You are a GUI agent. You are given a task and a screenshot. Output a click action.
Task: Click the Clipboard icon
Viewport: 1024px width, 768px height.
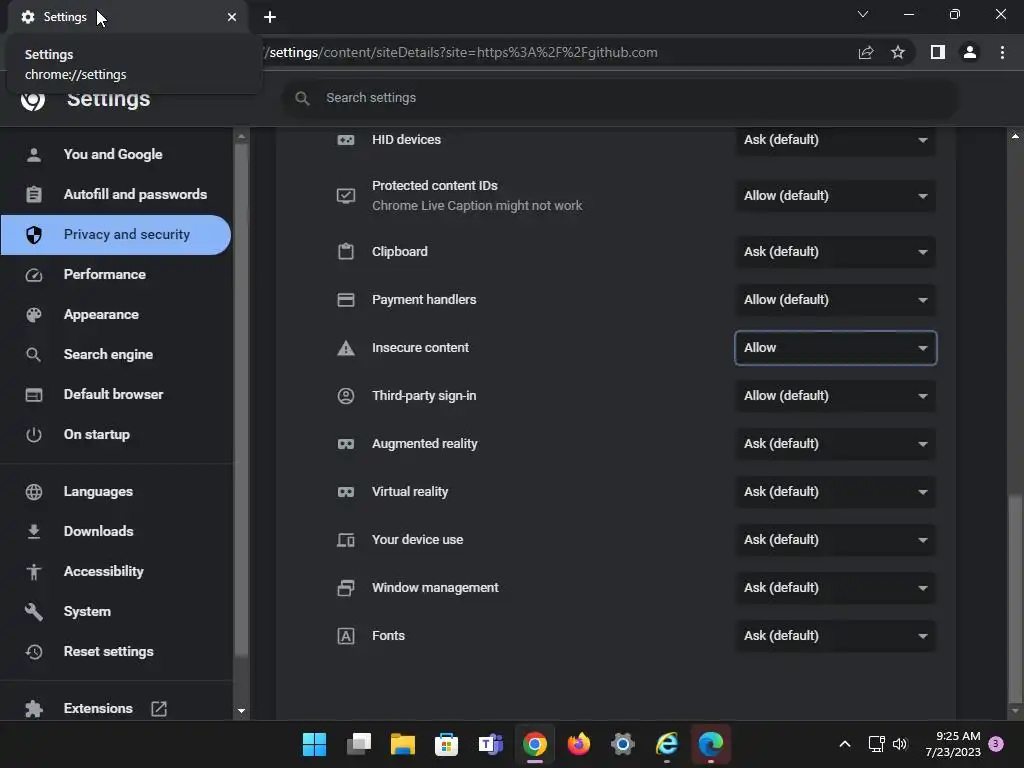pos(345,251)
